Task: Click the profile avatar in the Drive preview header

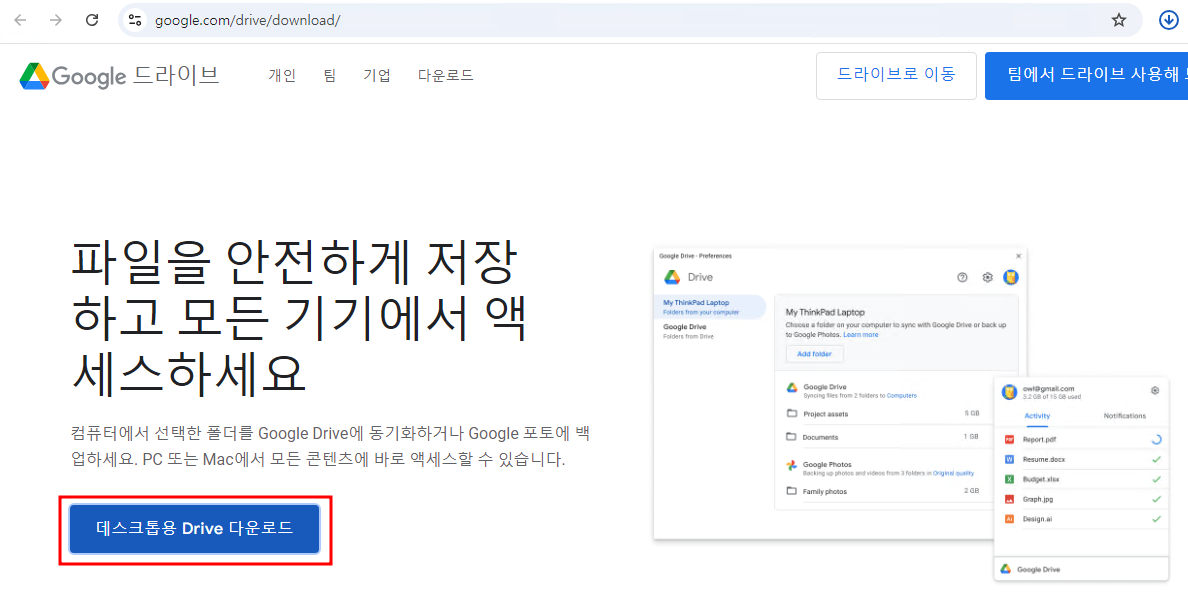Action: [x=1011, y=277]
